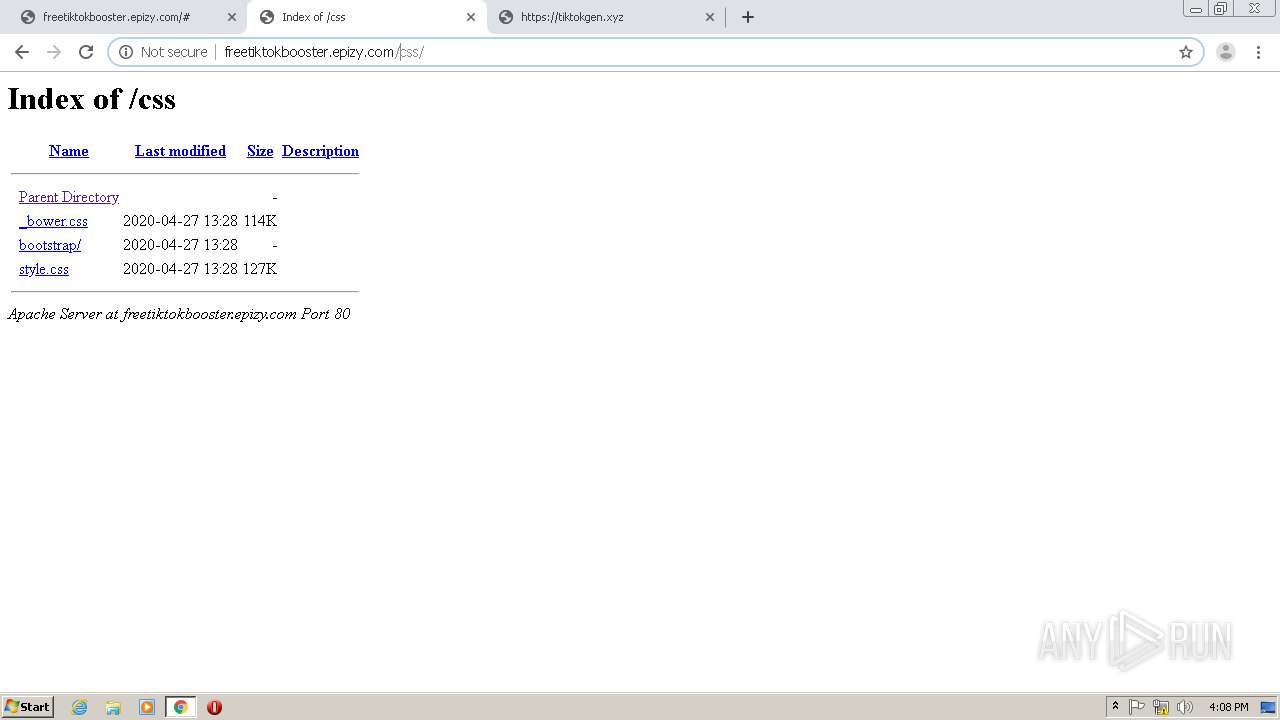Click the Chrome taskbar button
The width and height of the screenshot is (1280, 720).
pyautogui.click(x=181, y=707)
